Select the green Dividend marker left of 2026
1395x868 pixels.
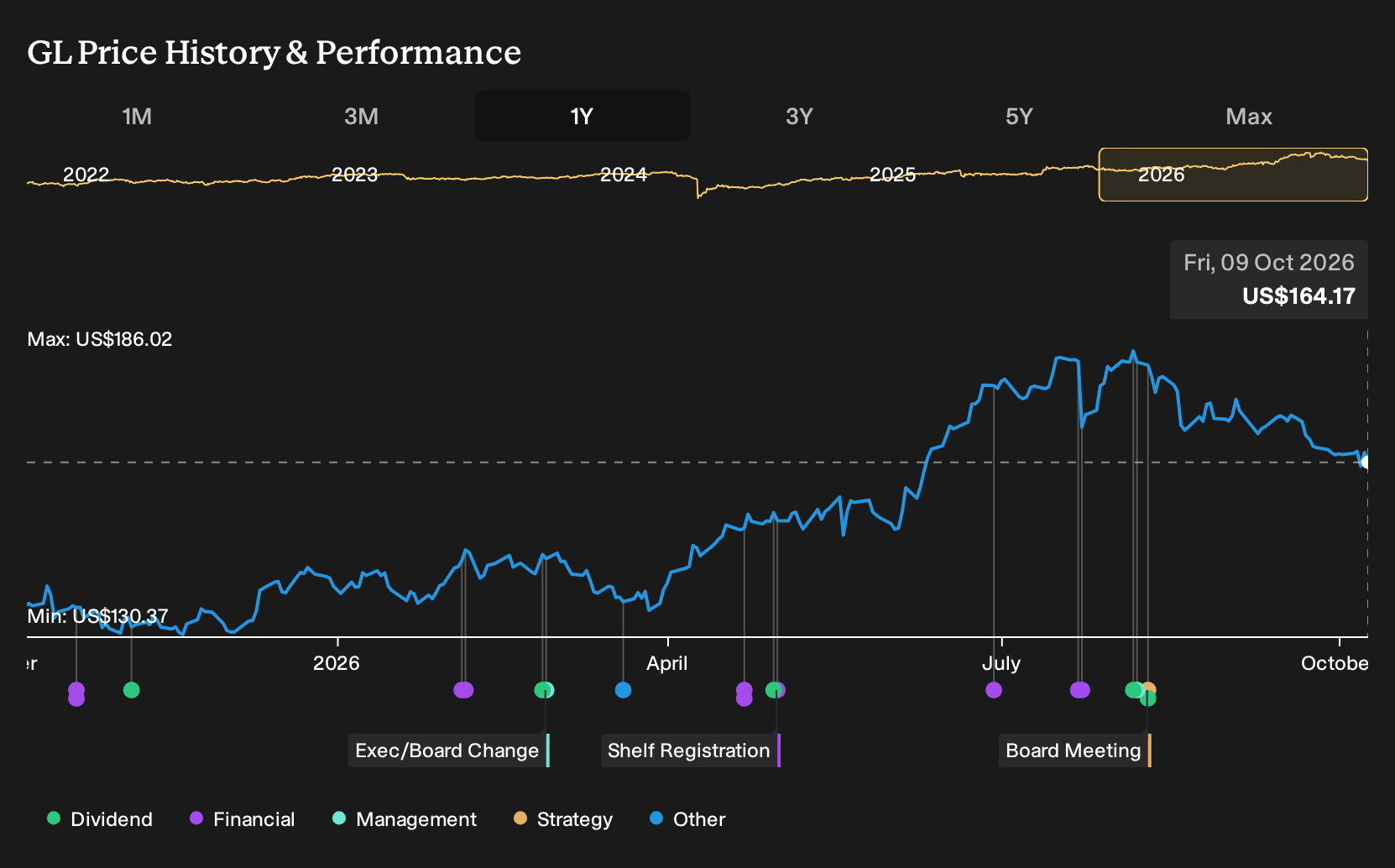[131, 690]
